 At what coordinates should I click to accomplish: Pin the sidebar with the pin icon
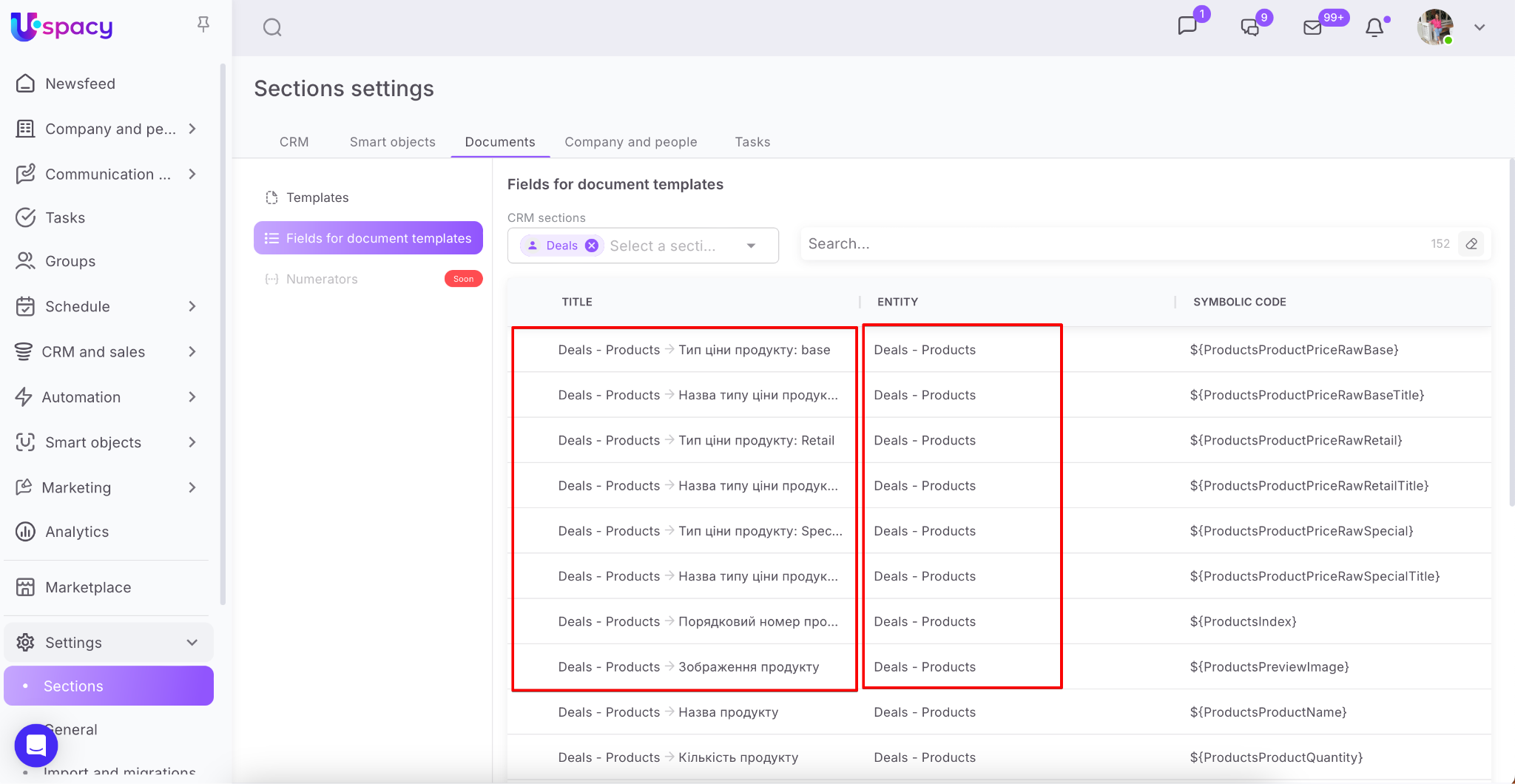[x=203, y=25]
